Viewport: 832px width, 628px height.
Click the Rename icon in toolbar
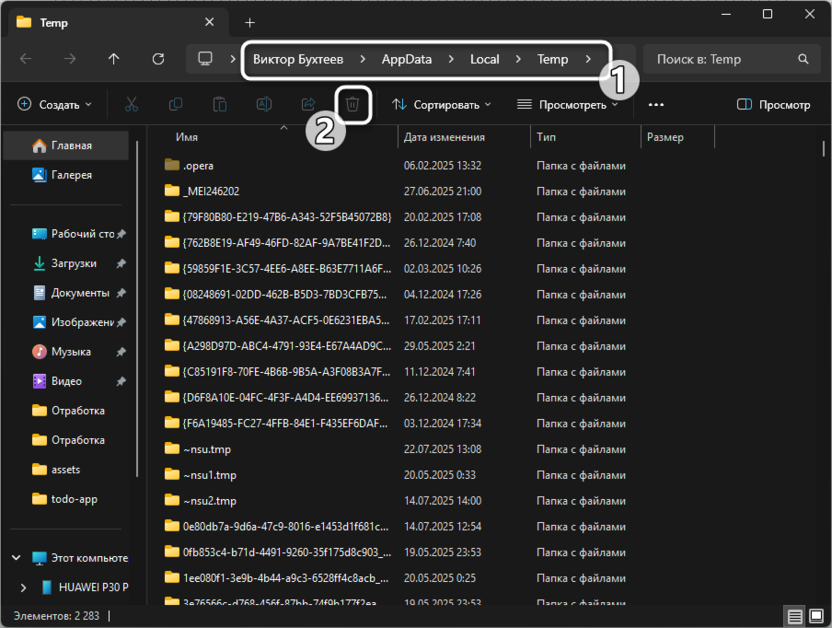[x=264, y=104]
